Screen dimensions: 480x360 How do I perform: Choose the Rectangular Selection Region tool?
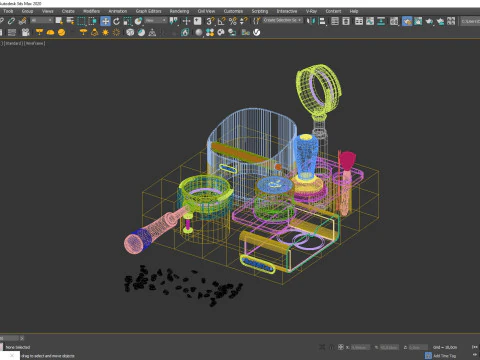coord(81,21)
